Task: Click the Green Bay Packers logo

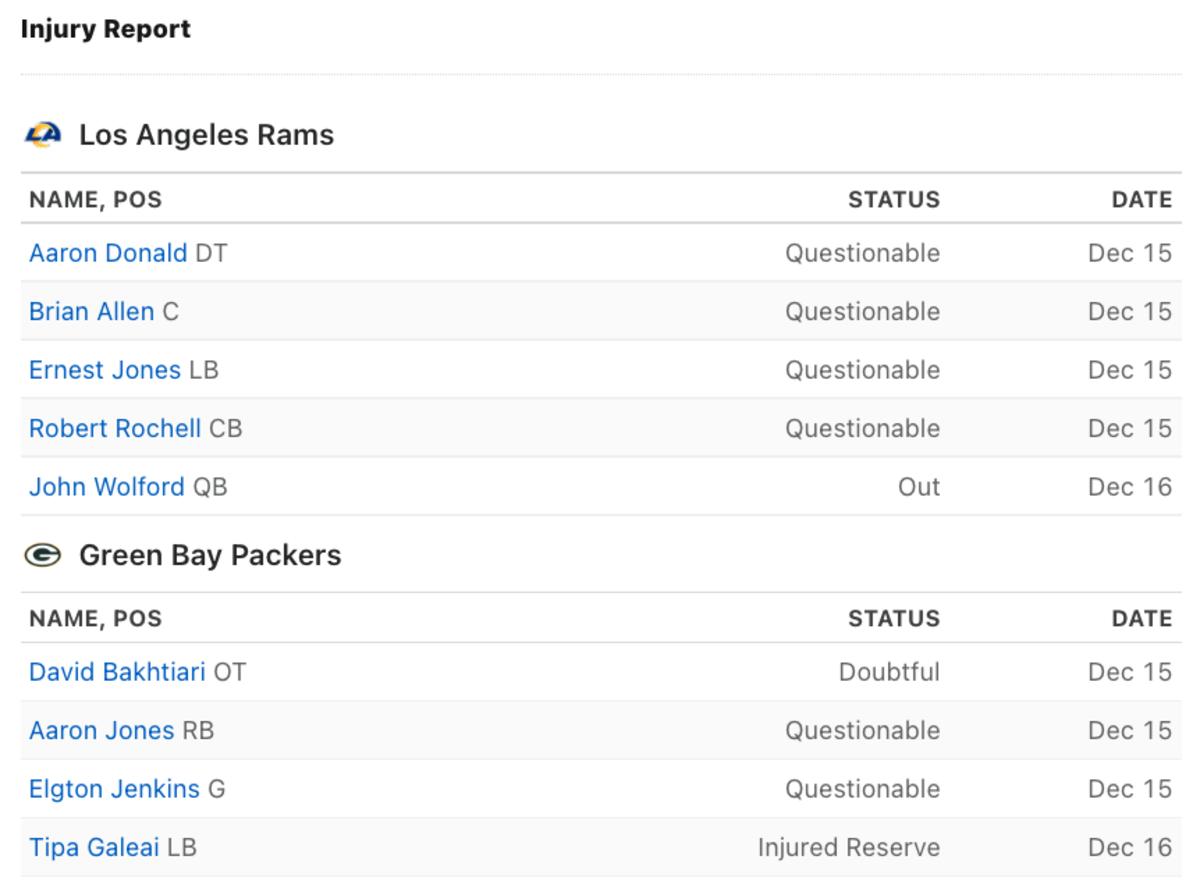Action: click(43, 555)
